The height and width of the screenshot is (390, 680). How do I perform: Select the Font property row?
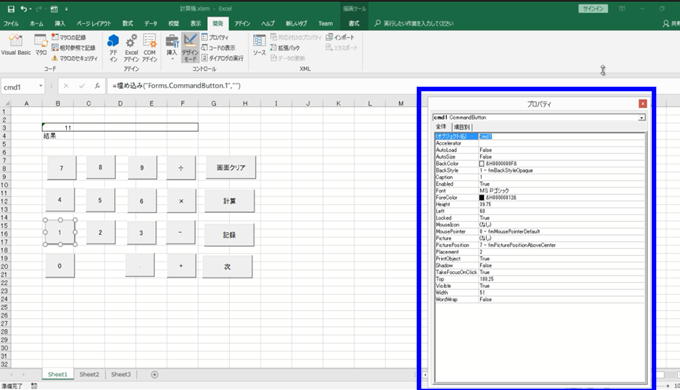[x=539, y=190]
